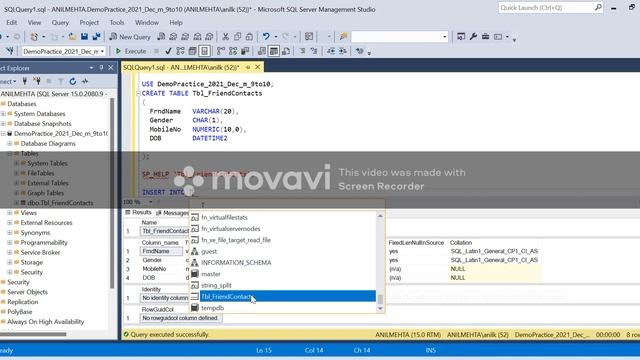Click the Open File folder icon
Image resolution: width=640 pixels, height=360 pixels.
coord(72,37)
